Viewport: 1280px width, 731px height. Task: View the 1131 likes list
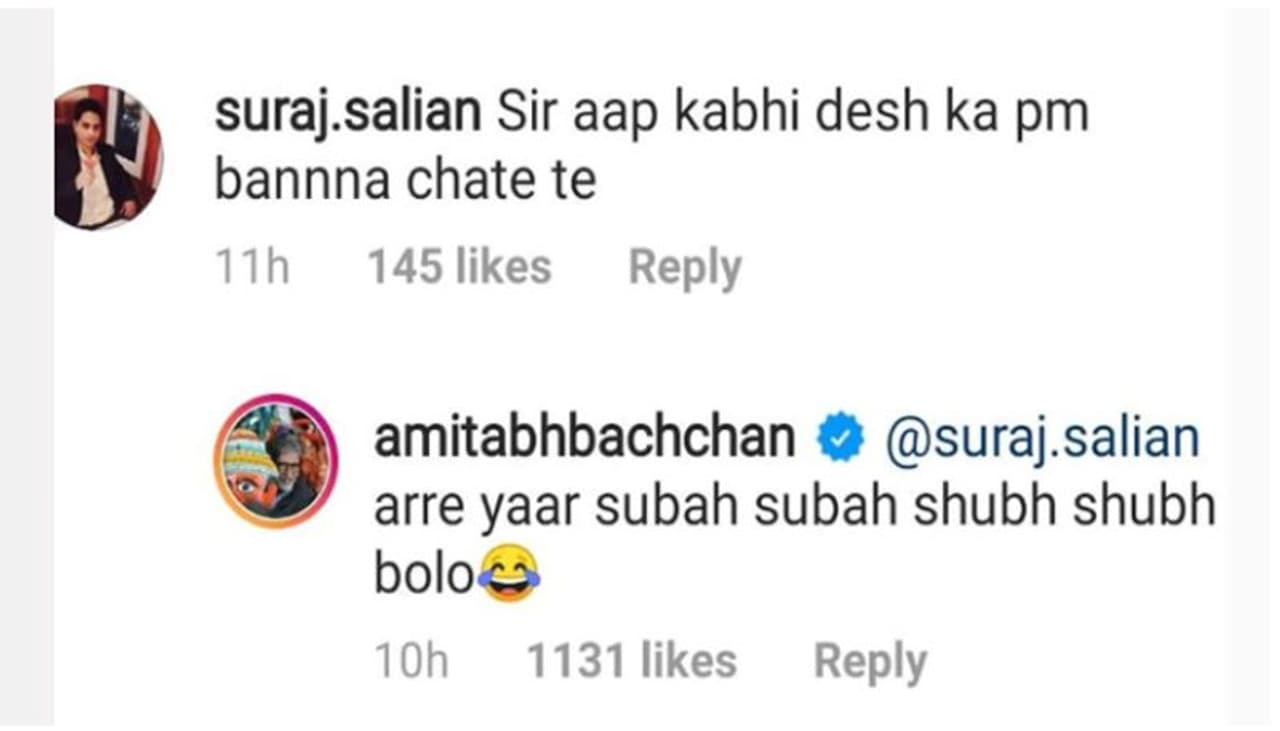pyautogui.click(x=631, y=661)
